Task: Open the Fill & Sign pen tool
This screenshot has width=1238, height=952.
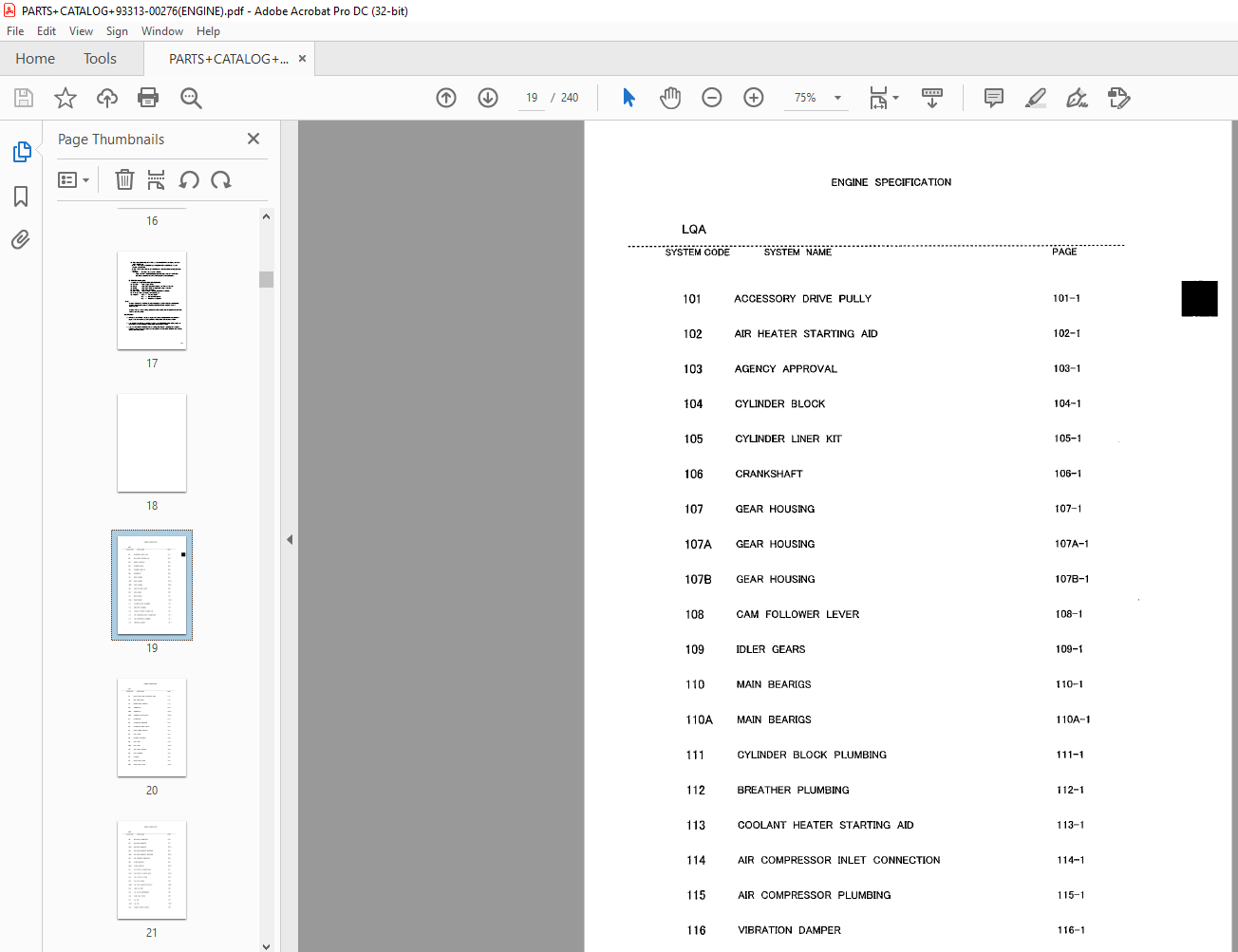Action: (1077, 98)
